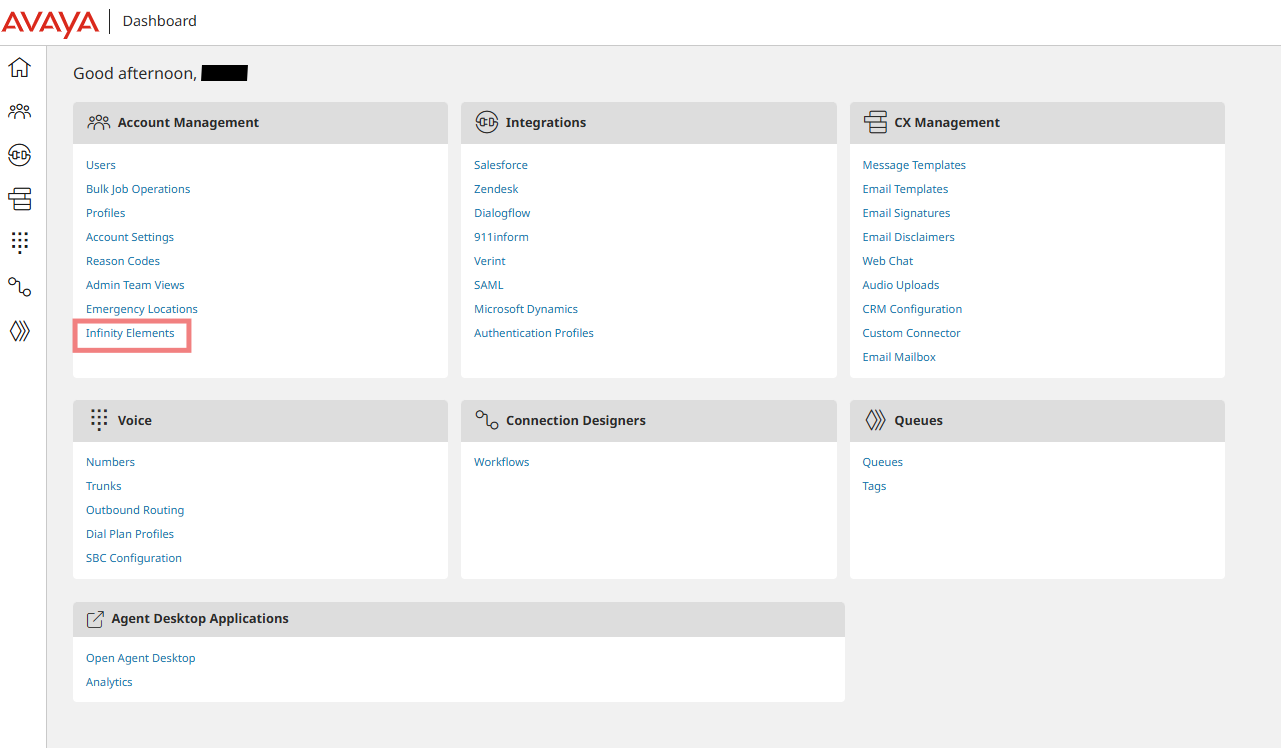
Task: Navigate to Tags under Queues
Action: click(x=874, y=485)
